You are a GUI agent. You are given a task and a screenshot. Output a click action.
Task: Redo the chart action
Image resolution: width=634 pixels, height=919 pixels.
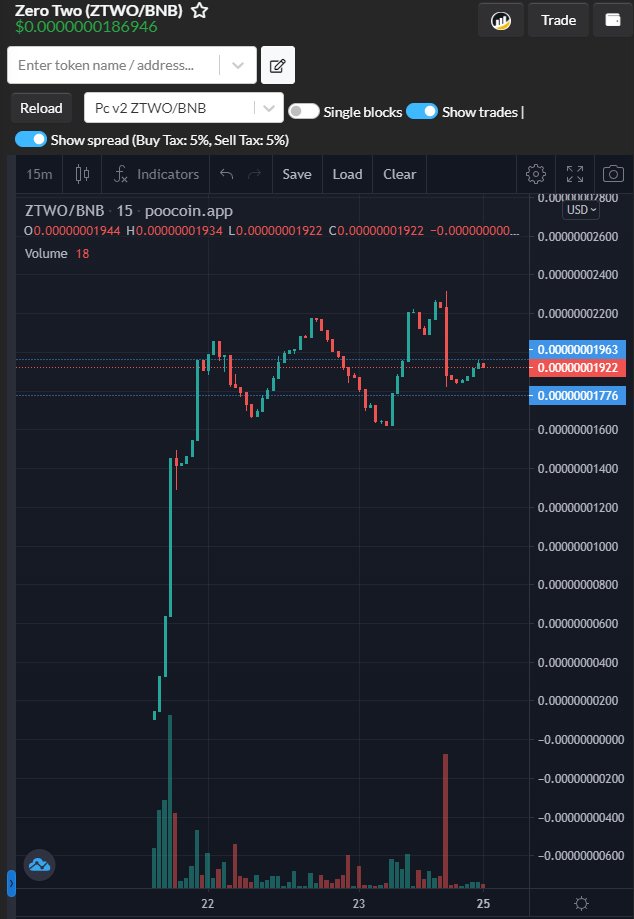coord(255,174)
